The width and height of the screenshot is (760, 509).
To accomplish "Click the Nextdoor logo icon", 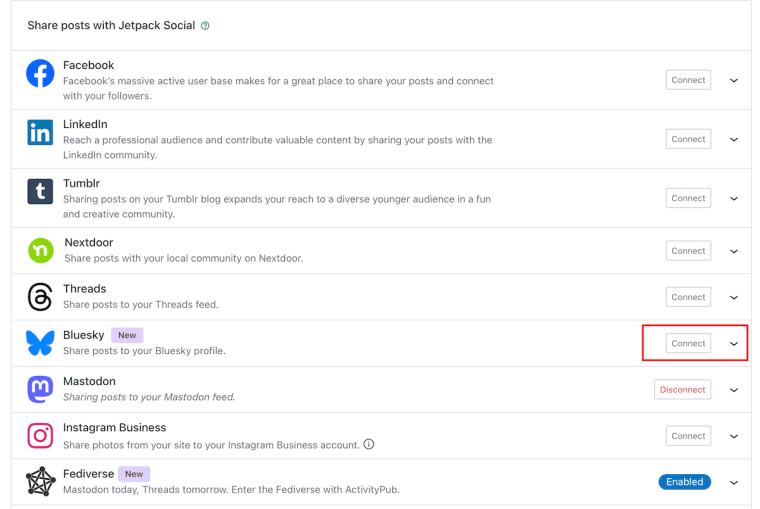I will [x=40, y=250].
